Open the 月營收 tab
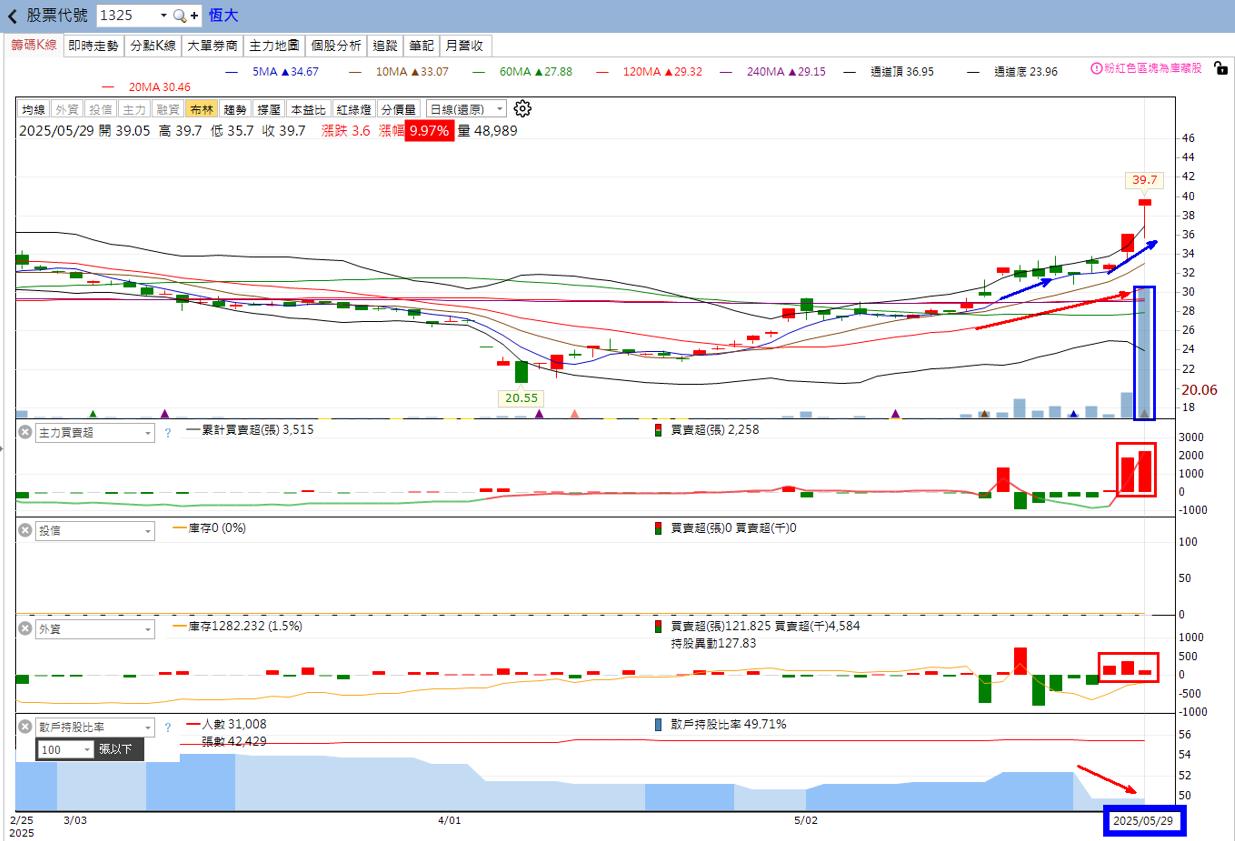 tap(465, 46)
